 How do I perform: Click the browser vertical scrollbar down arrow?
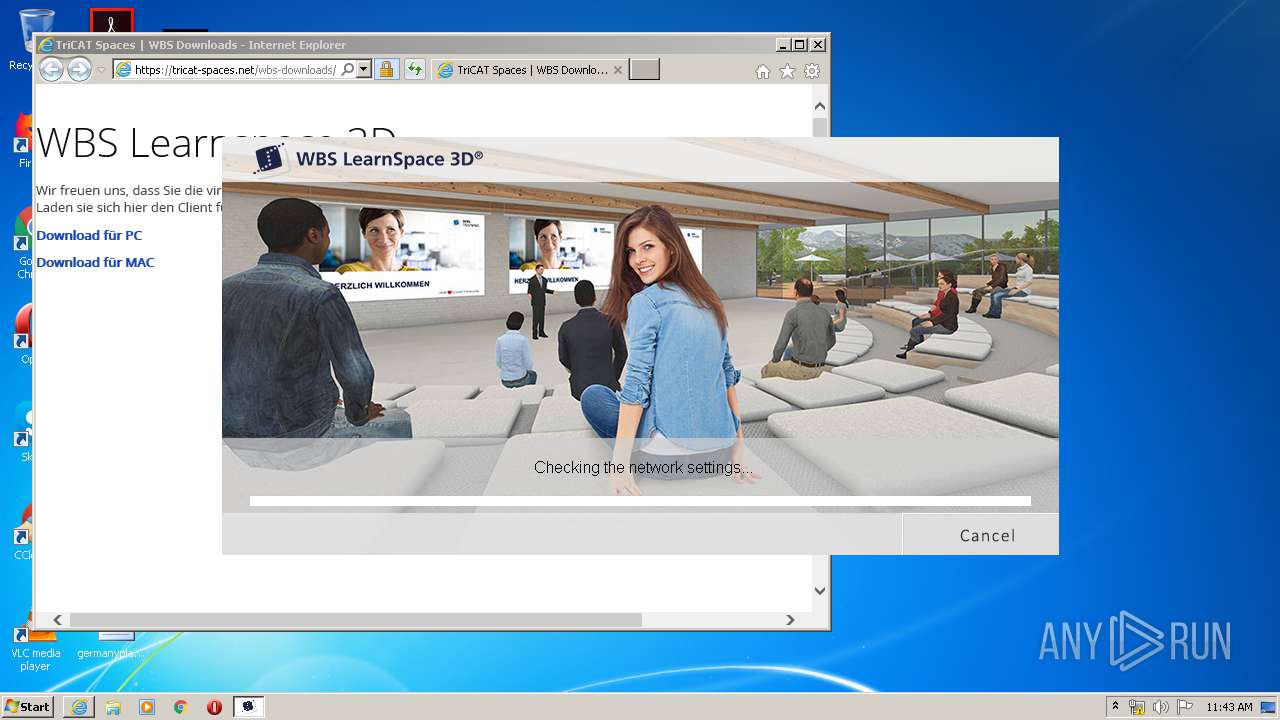click(820, 591)
